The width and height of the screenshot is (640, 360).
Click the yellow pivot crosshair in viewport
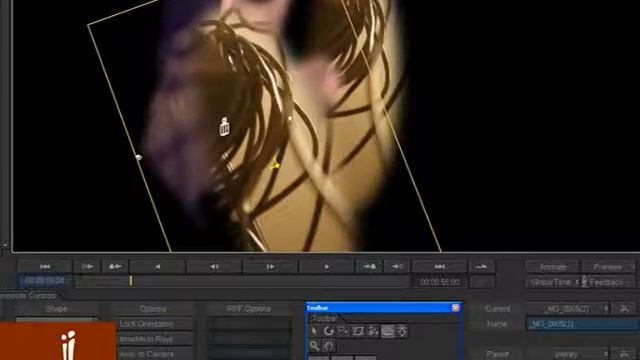click(x=276, y=165)
